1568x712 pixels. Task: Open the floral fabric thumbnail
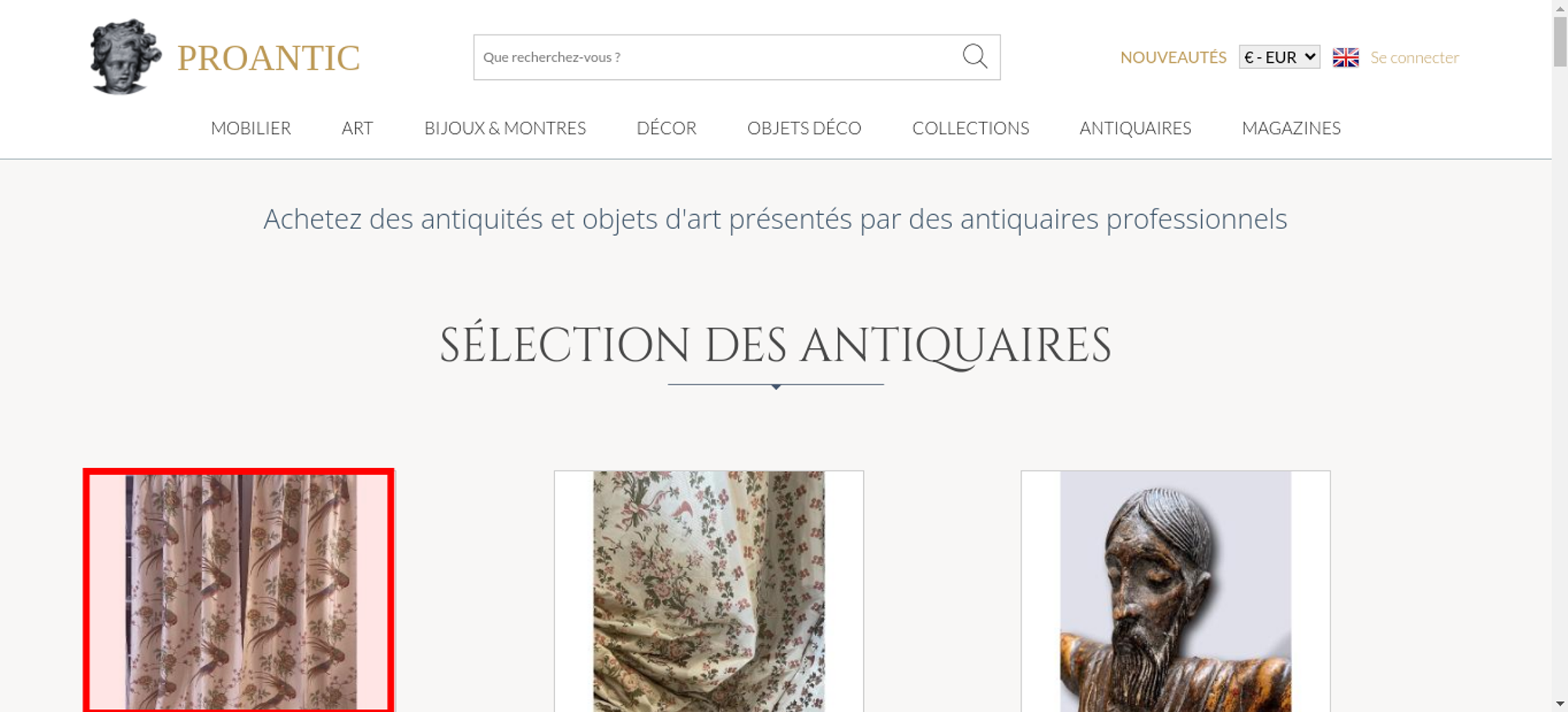tap(709, 591)
